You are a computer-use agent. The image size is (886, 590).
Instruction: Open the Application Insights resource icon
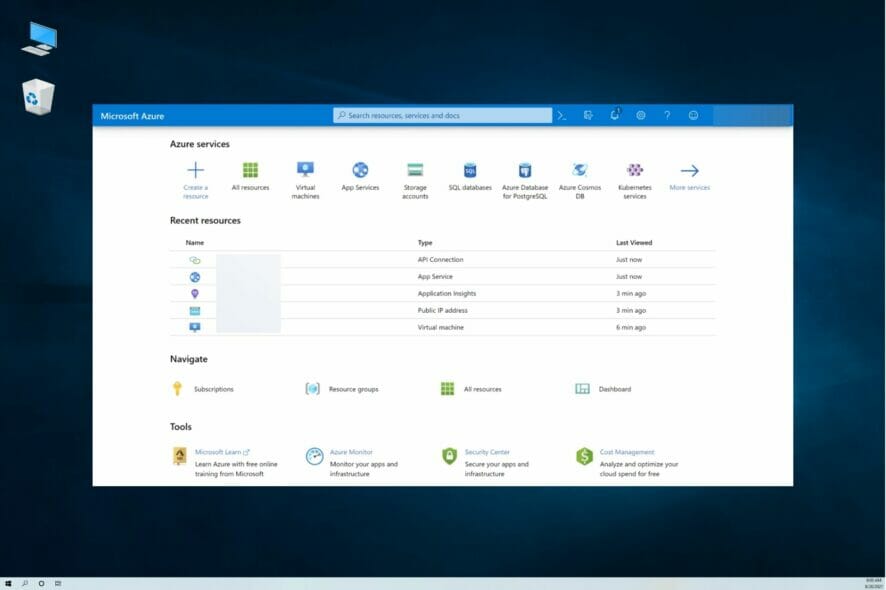pos(195,294)
